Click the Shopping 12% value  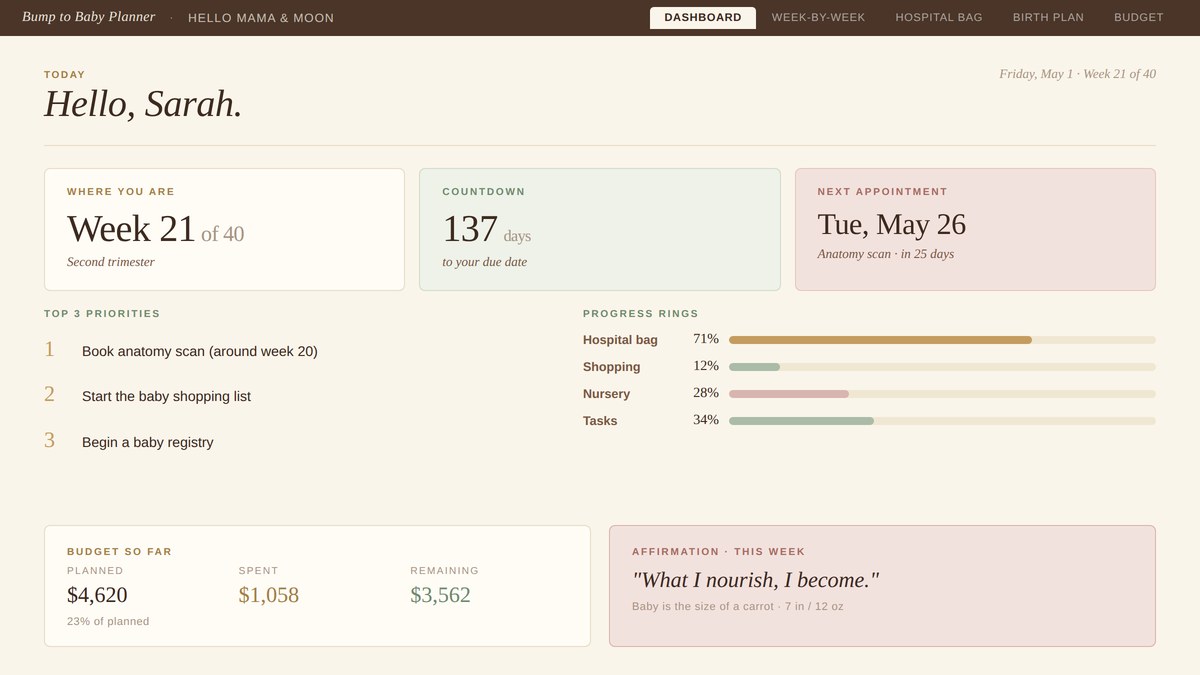706,366
